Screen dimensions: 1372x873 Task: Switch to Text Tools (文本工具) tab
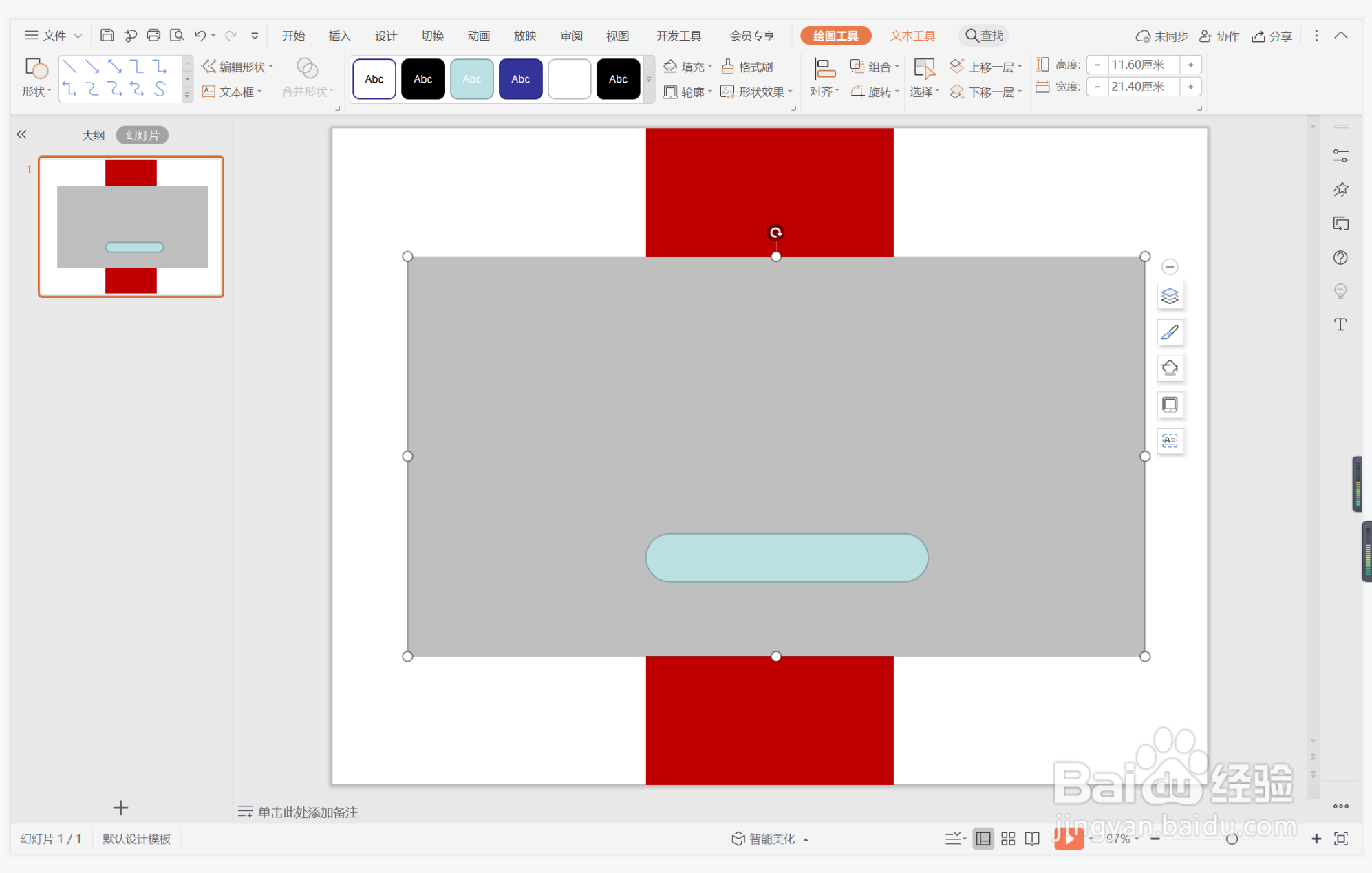(x=912, y=36)
